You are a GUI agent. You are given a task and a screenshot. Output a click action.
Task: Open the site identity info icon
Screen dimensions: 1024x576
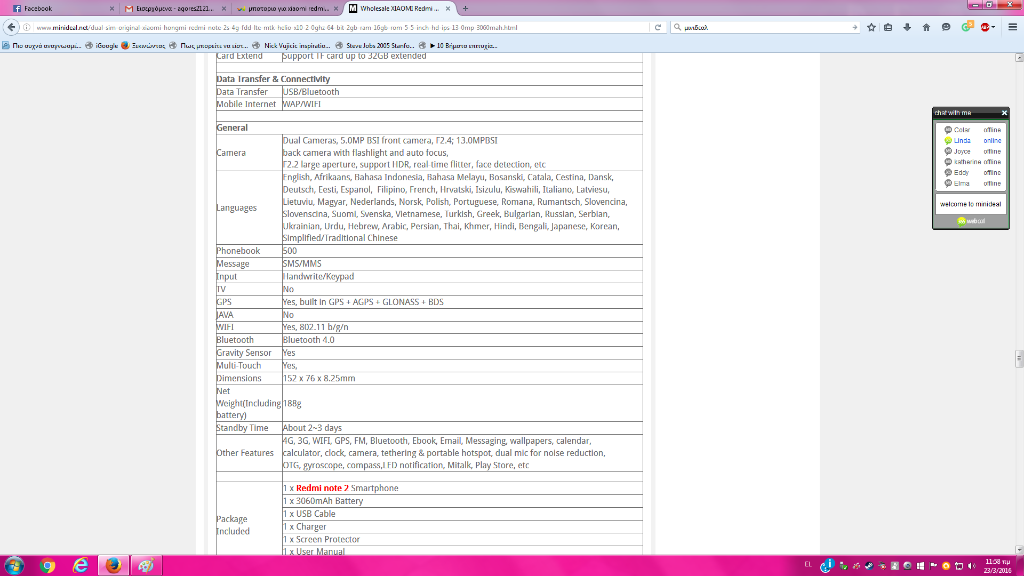point(27,27)
